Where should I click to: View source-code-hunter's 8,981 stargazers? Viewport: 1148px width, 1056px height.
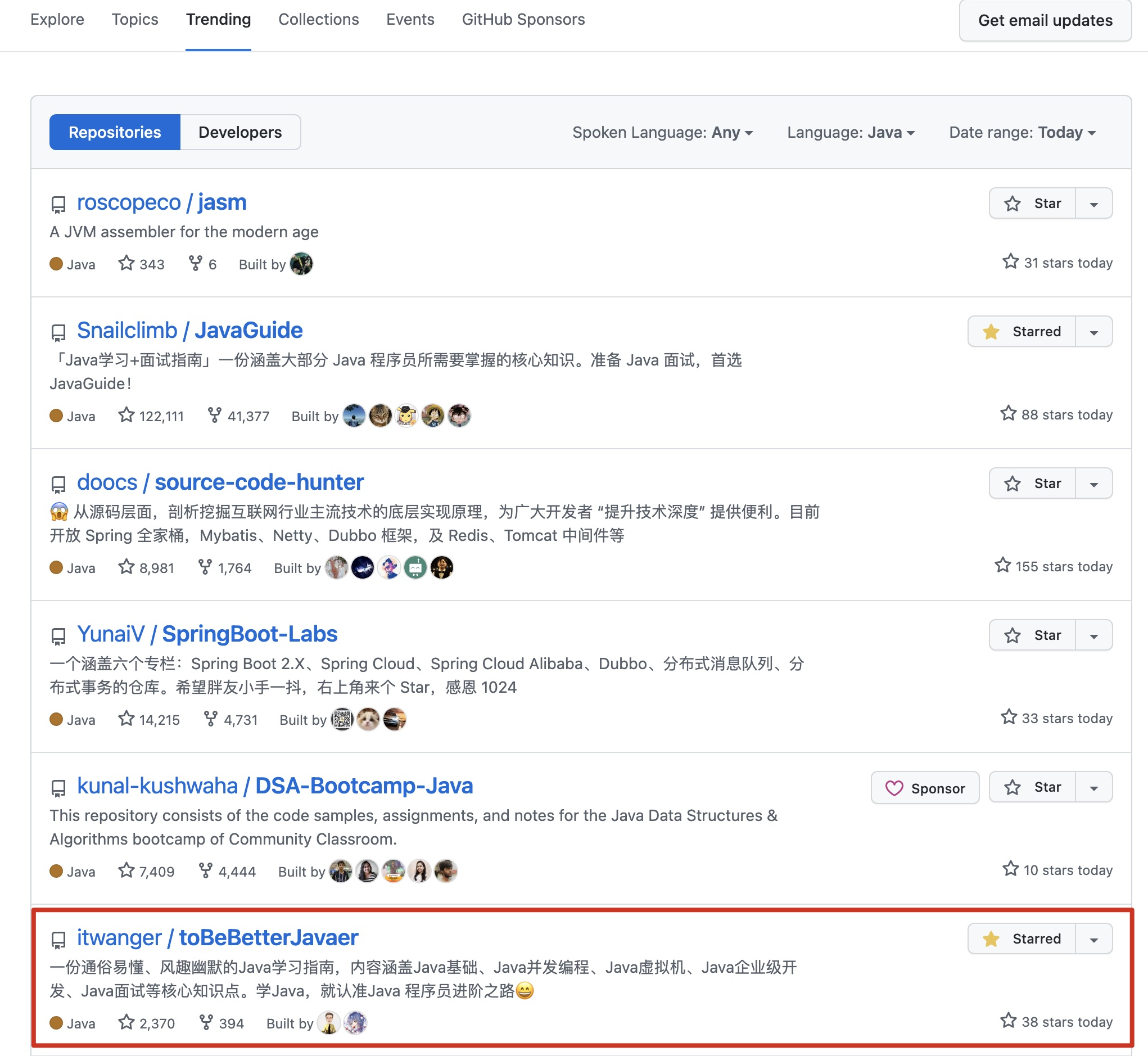tap(146, 567)
